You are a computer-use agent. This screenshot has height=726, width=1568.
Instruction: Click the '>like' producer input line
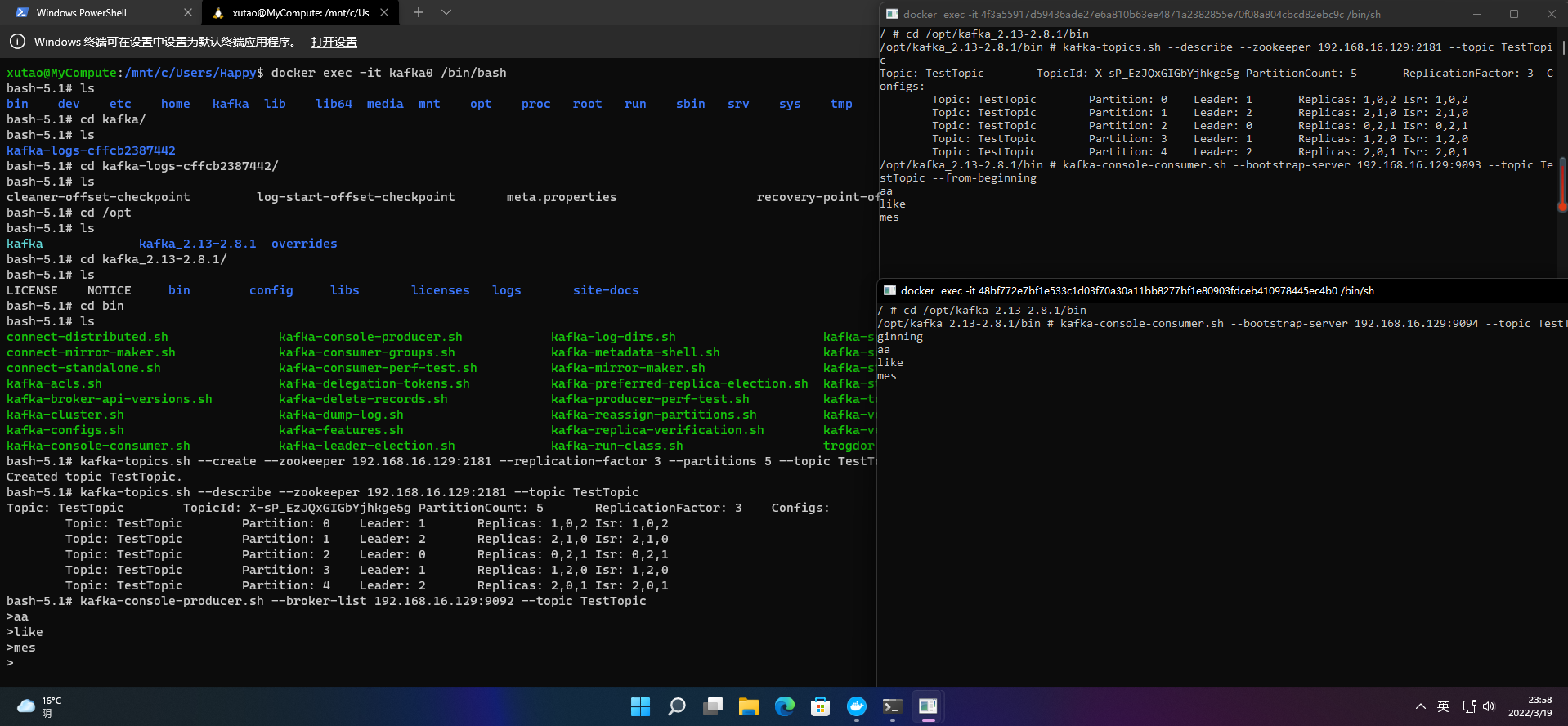click(x=25, y=632)
